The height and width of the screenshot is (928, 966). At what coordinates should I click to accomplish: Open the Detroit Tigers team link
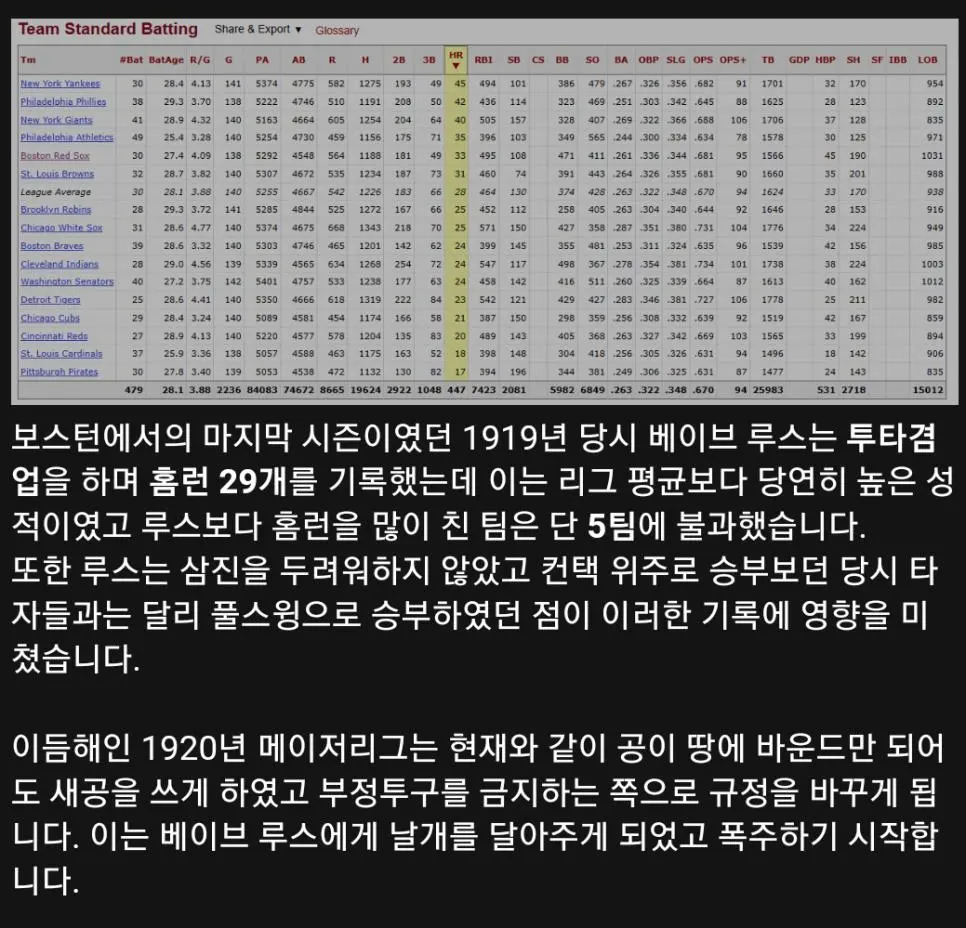(x=50, y=300)
